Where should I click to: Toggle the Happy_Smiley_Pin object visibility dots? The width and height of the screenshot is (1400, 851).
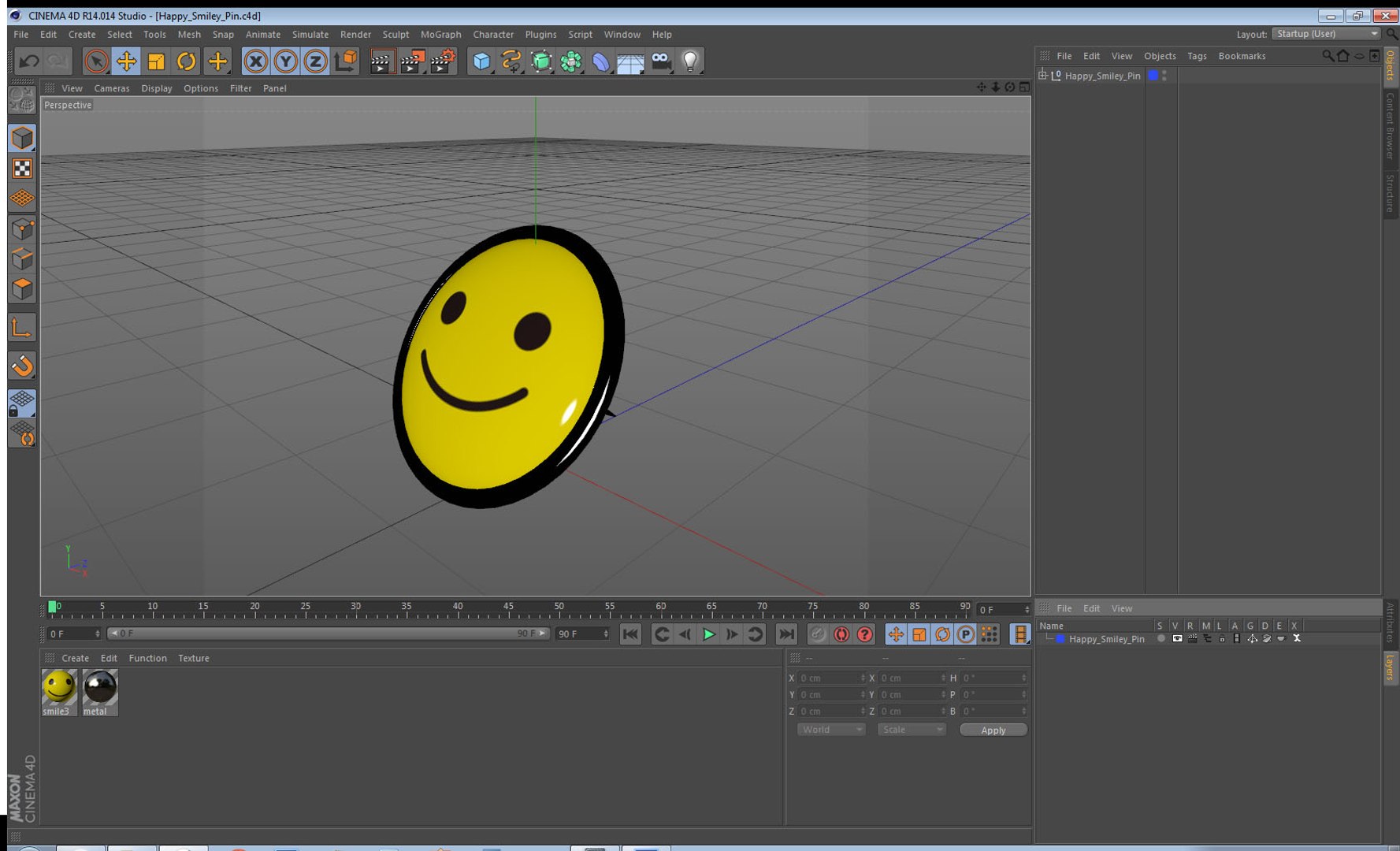[1164, 76]
